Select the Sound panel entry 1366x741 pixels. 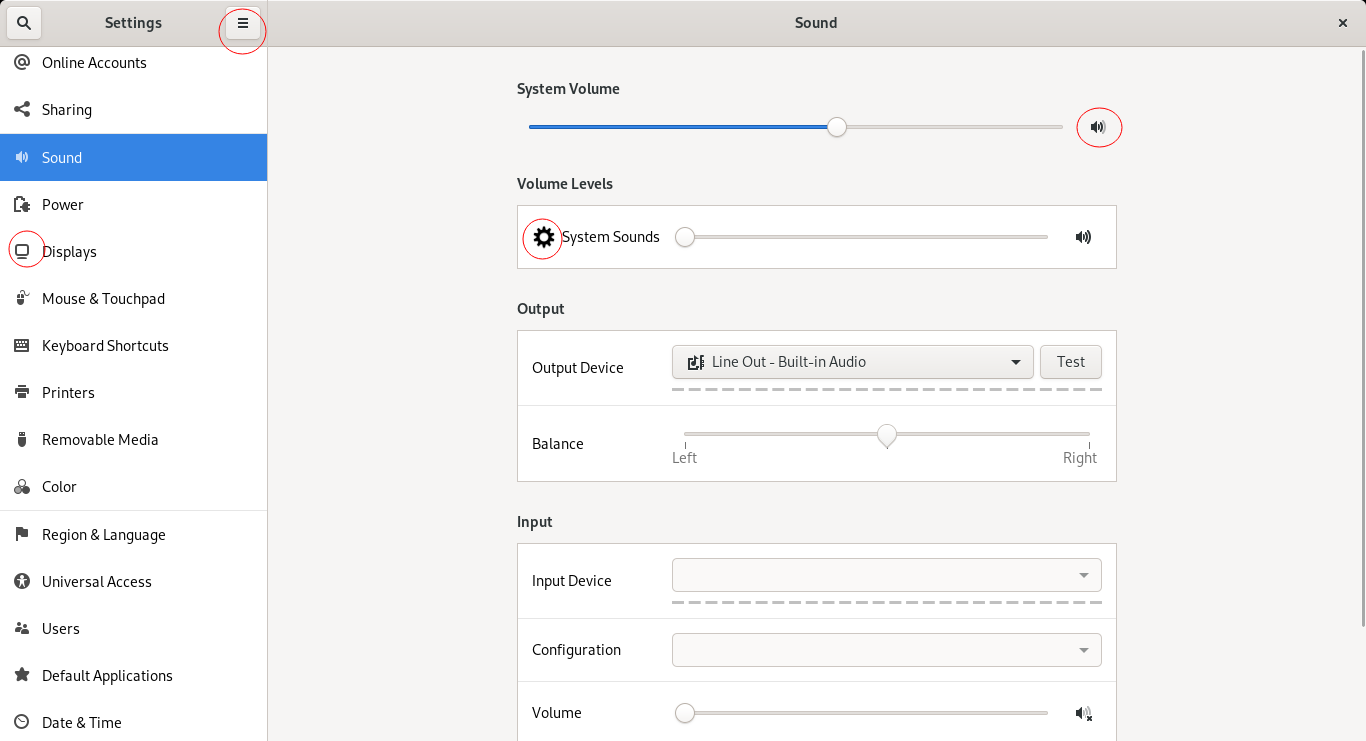(134, 158)
